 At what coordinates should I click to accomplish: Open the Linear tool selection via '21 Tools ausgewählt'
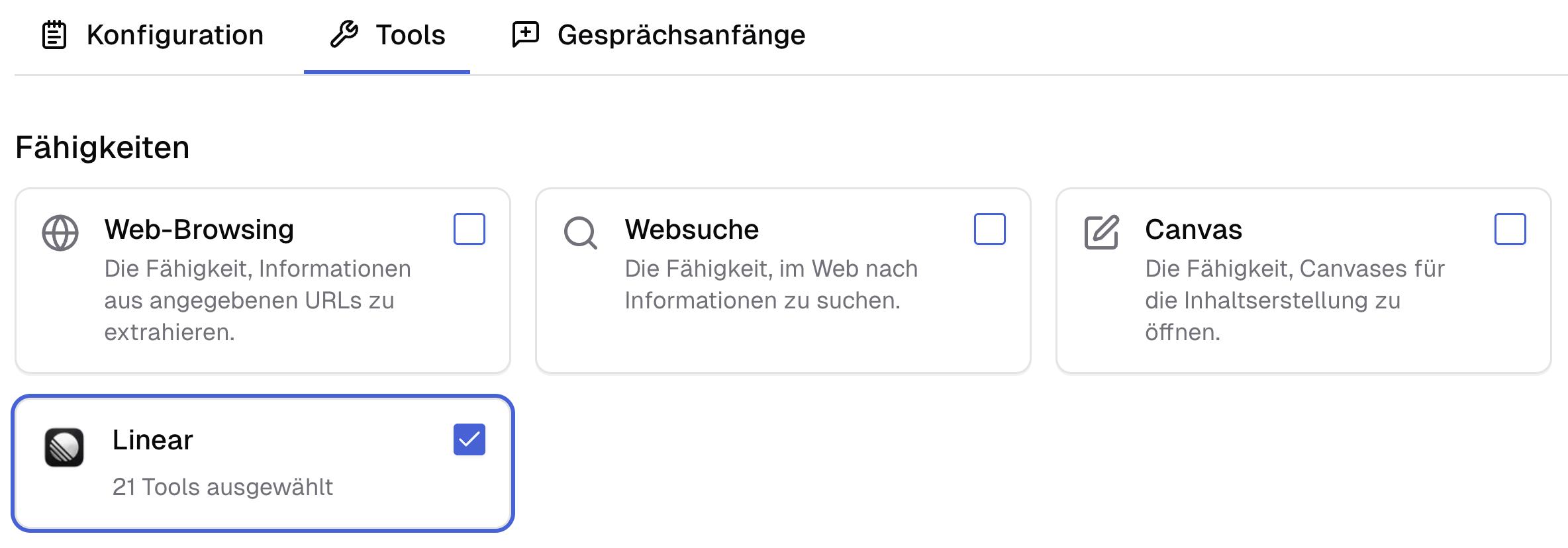point(224,486)
